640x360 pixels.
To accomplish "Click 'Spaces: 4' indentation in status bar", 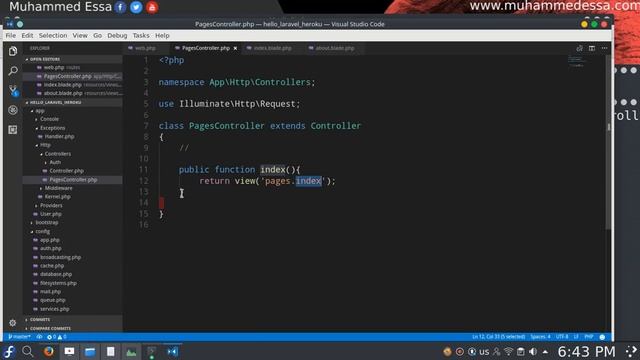I will click(x=540, y=337).
